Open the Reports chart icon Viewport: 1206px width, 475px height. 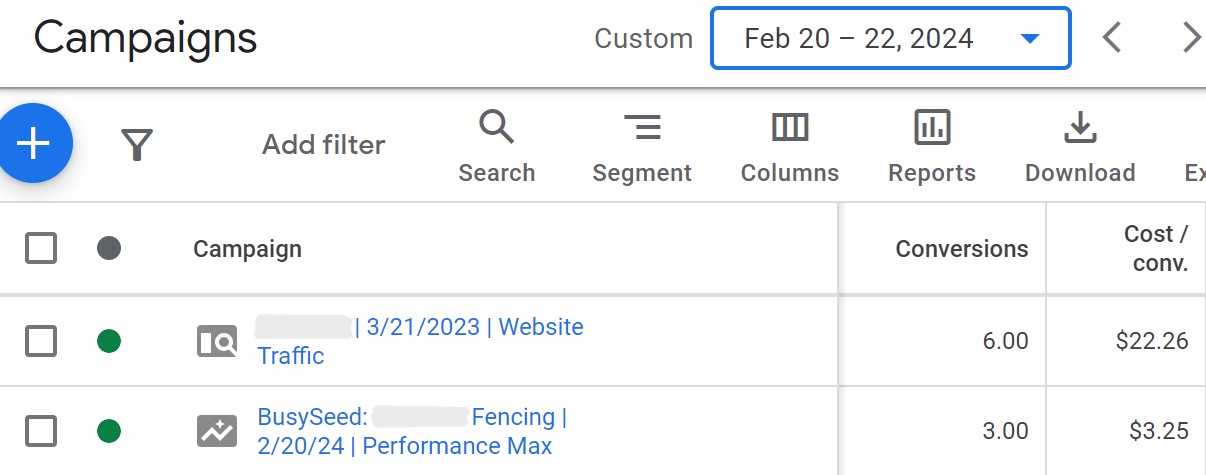[932, 147]
